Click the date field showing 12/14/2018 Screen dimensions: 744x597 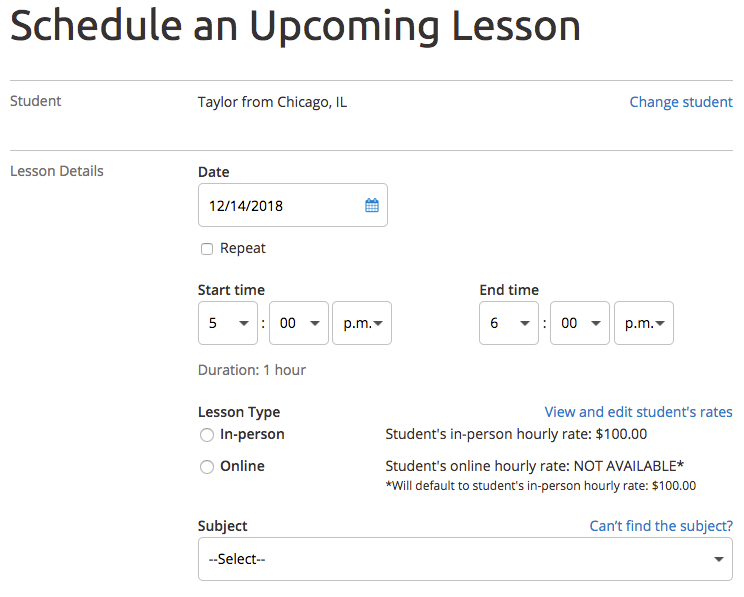(x=280, y=206)
